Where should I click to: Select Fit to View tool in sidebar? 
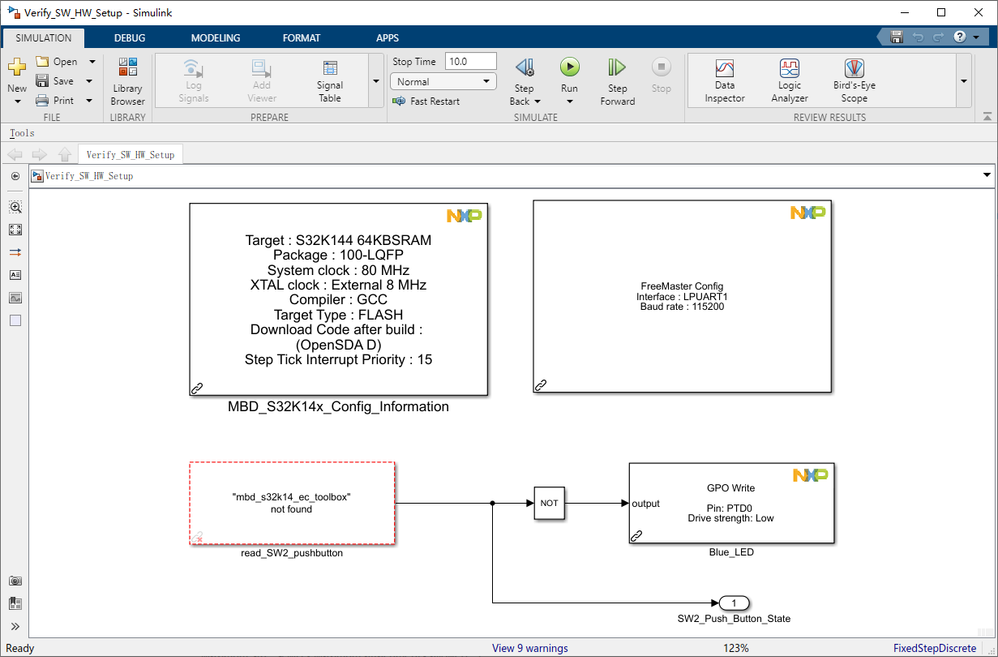tap(16, 230)
